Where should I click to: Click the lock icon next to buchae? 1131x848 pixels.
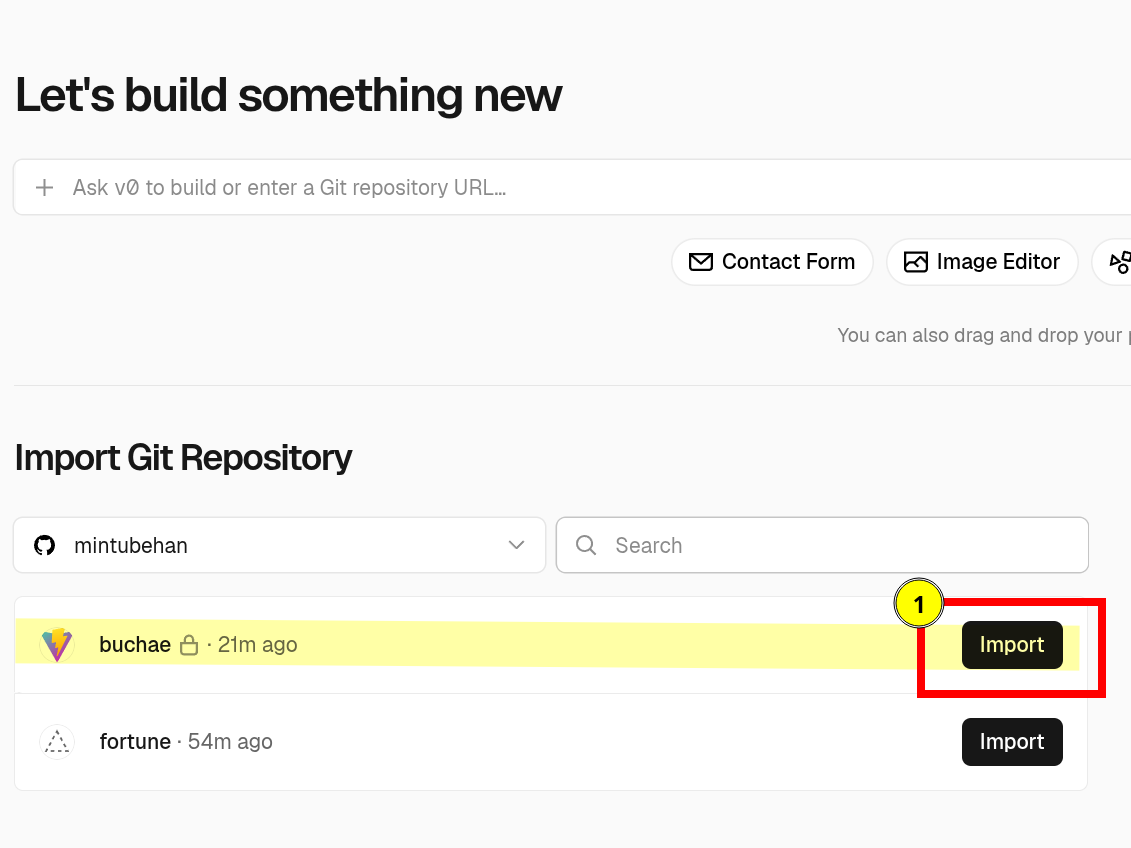click(x=189, y=645)
